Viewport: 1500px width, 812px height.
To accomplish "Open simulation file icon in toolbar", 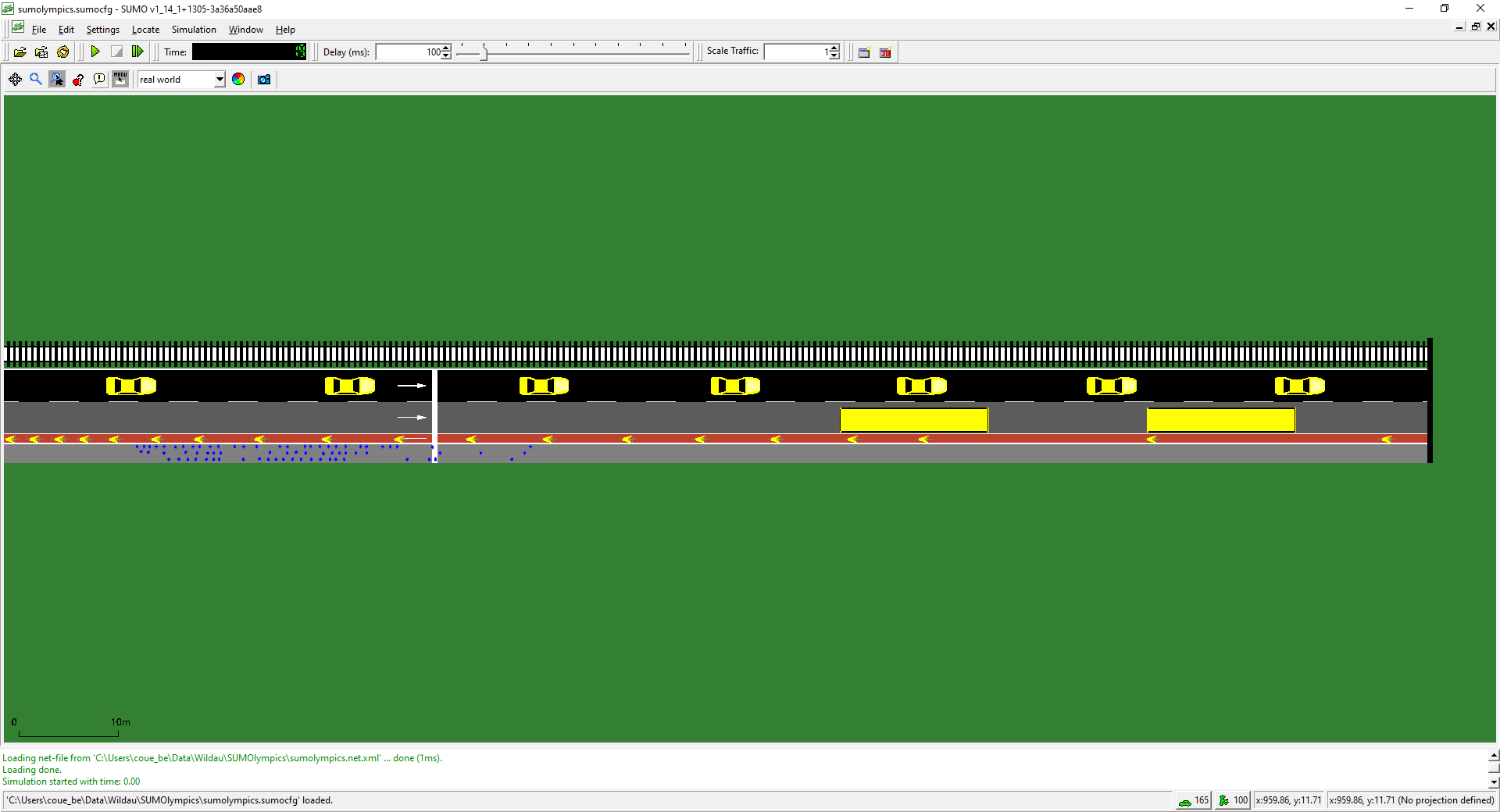I will tap(20, 52).
